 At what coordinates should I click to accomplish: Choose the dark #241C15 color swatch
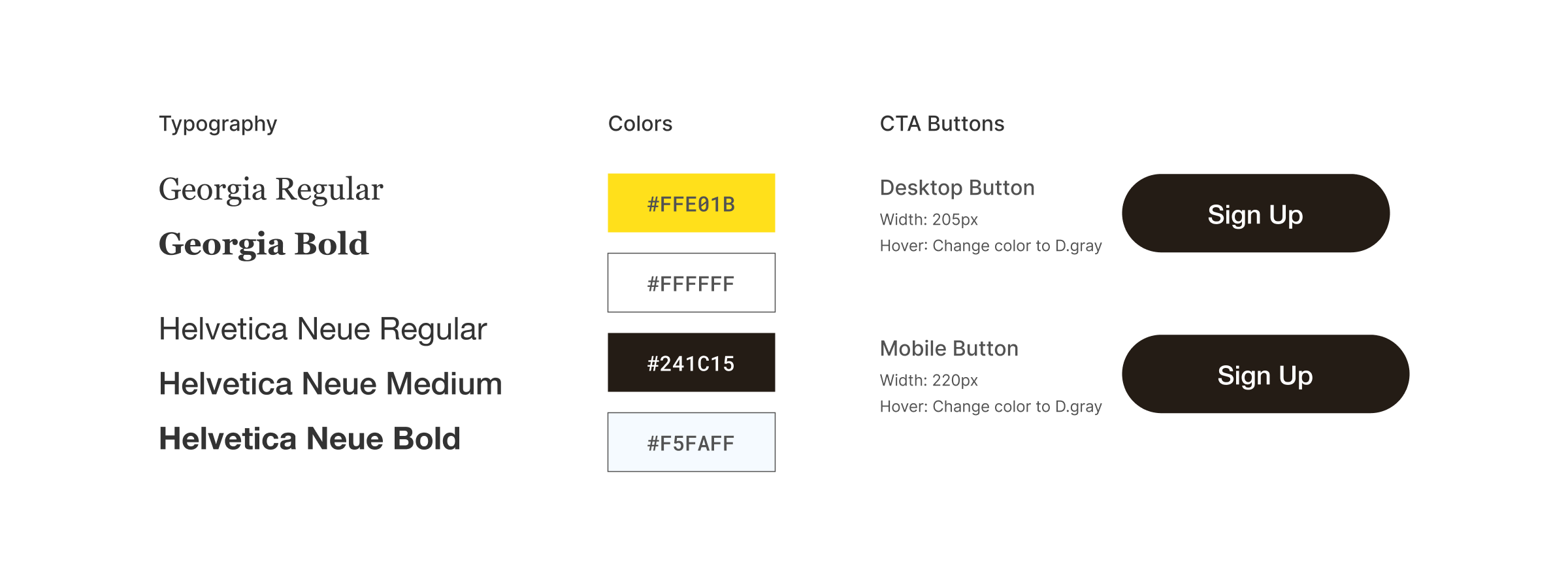[691, 363]
